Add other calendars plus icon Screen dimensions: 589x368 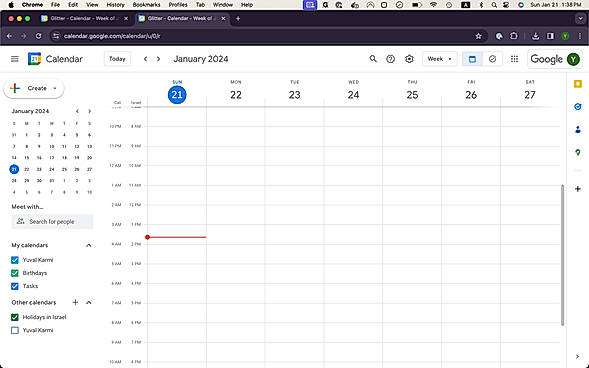pyautogui.click(x=75, y=302)
